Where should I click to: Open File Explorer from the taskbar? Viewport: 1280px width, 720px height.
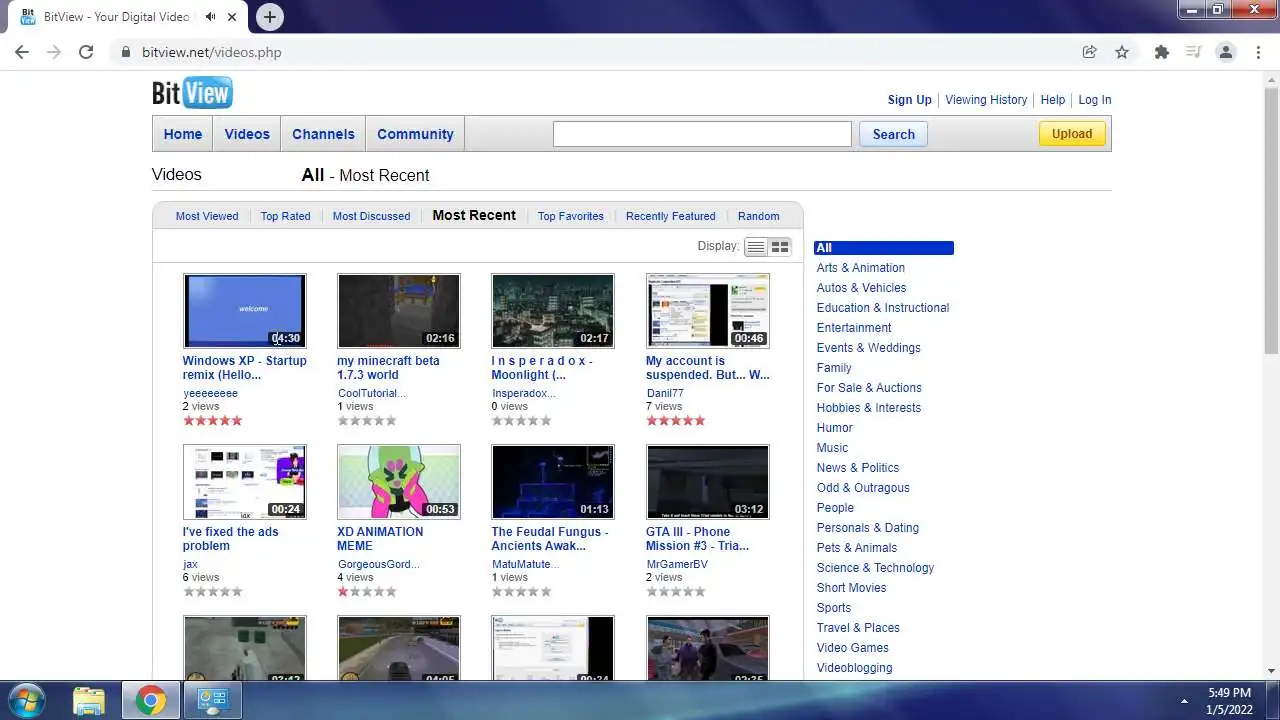coord(89,700)
